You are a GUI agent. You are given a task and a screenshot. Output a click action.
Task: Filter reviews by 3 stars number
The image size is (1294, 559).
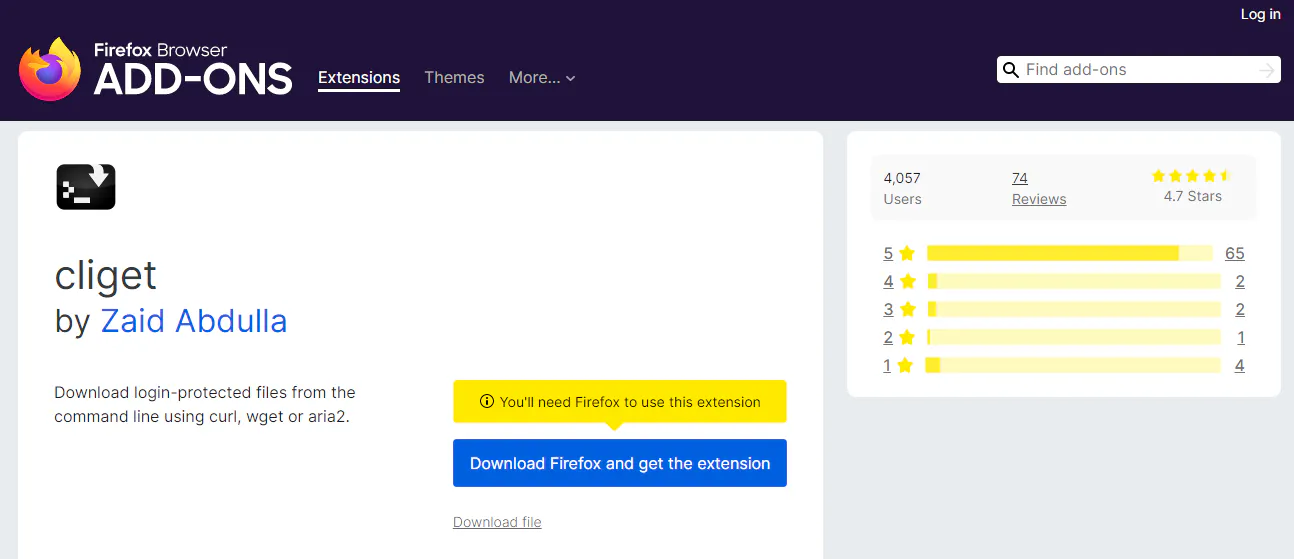coord(888,309)
